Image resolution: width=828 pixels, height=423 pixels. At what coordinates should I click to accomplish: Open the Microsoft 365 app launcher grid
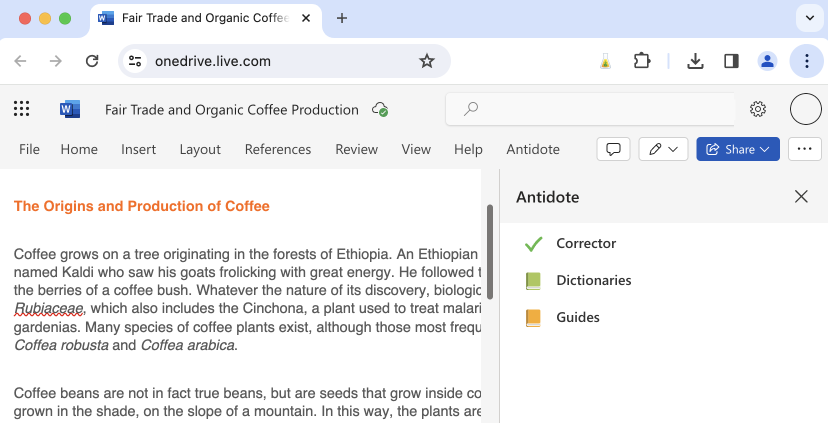pos(22,109)
